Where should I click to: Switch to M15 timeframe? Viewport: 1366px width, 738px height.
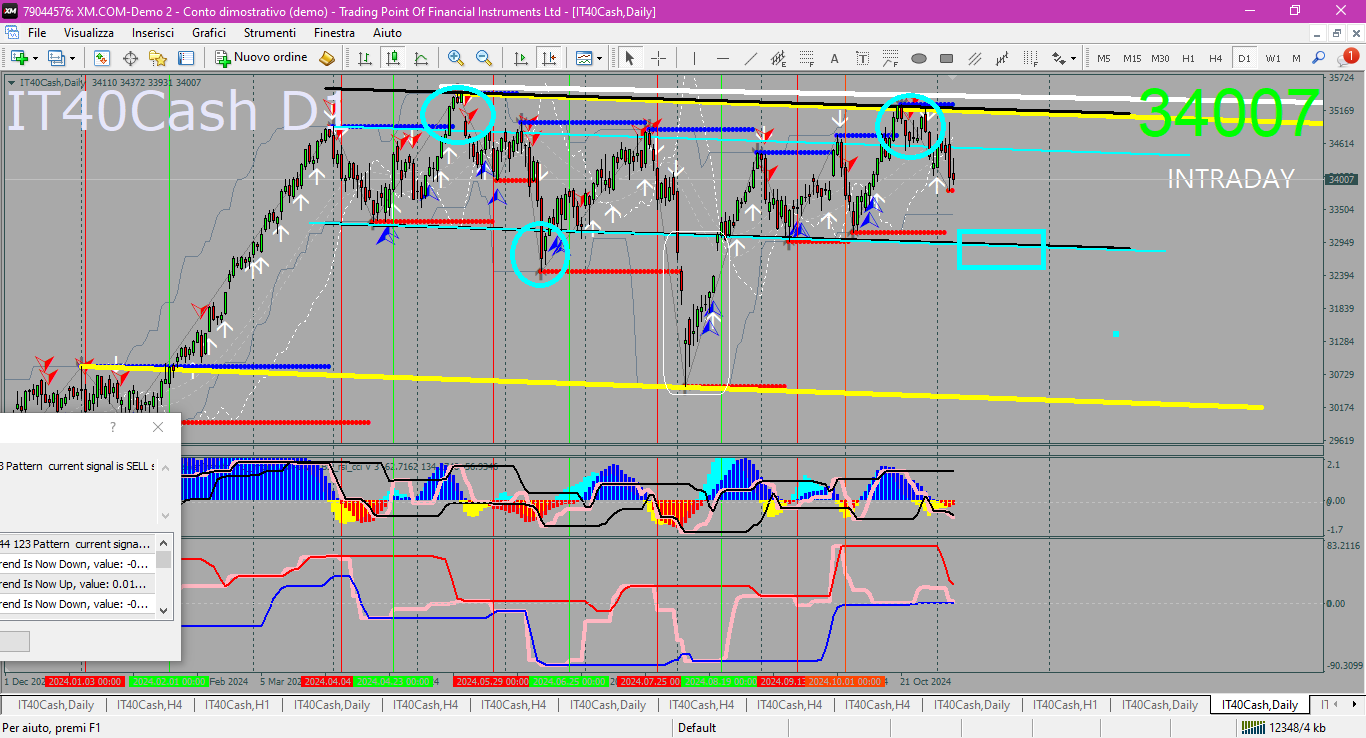coord(1132,58)
